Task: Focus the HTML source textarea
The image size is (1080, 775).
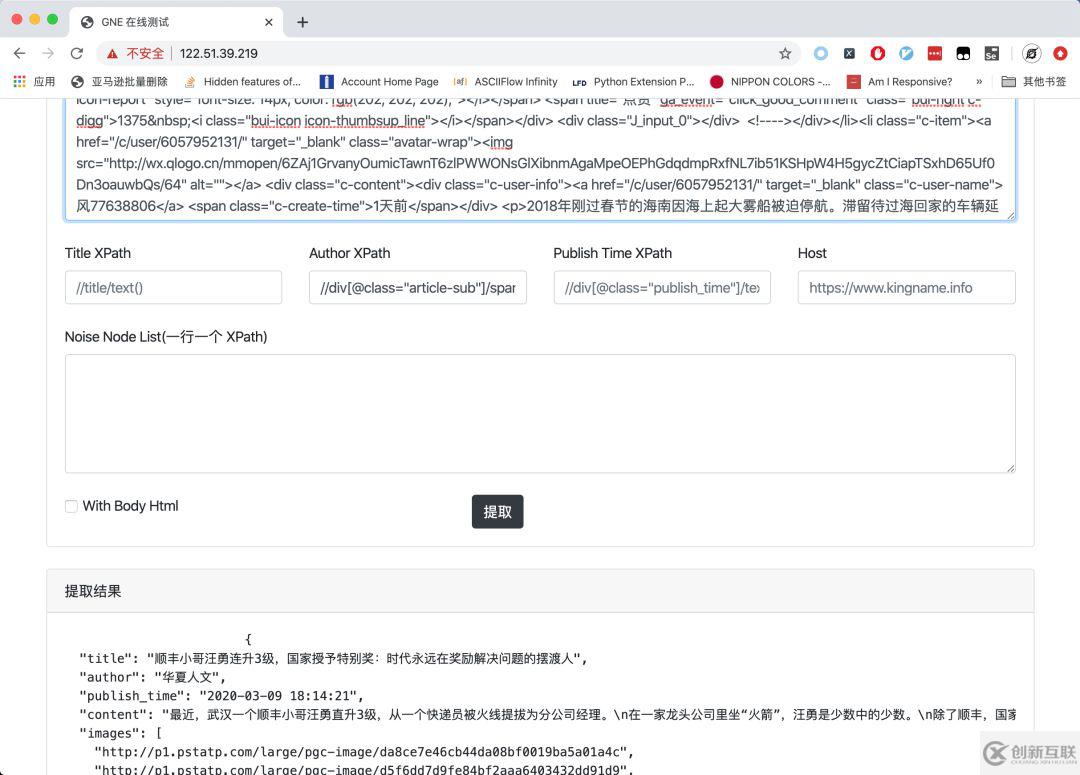Action: tap(540, 160)
